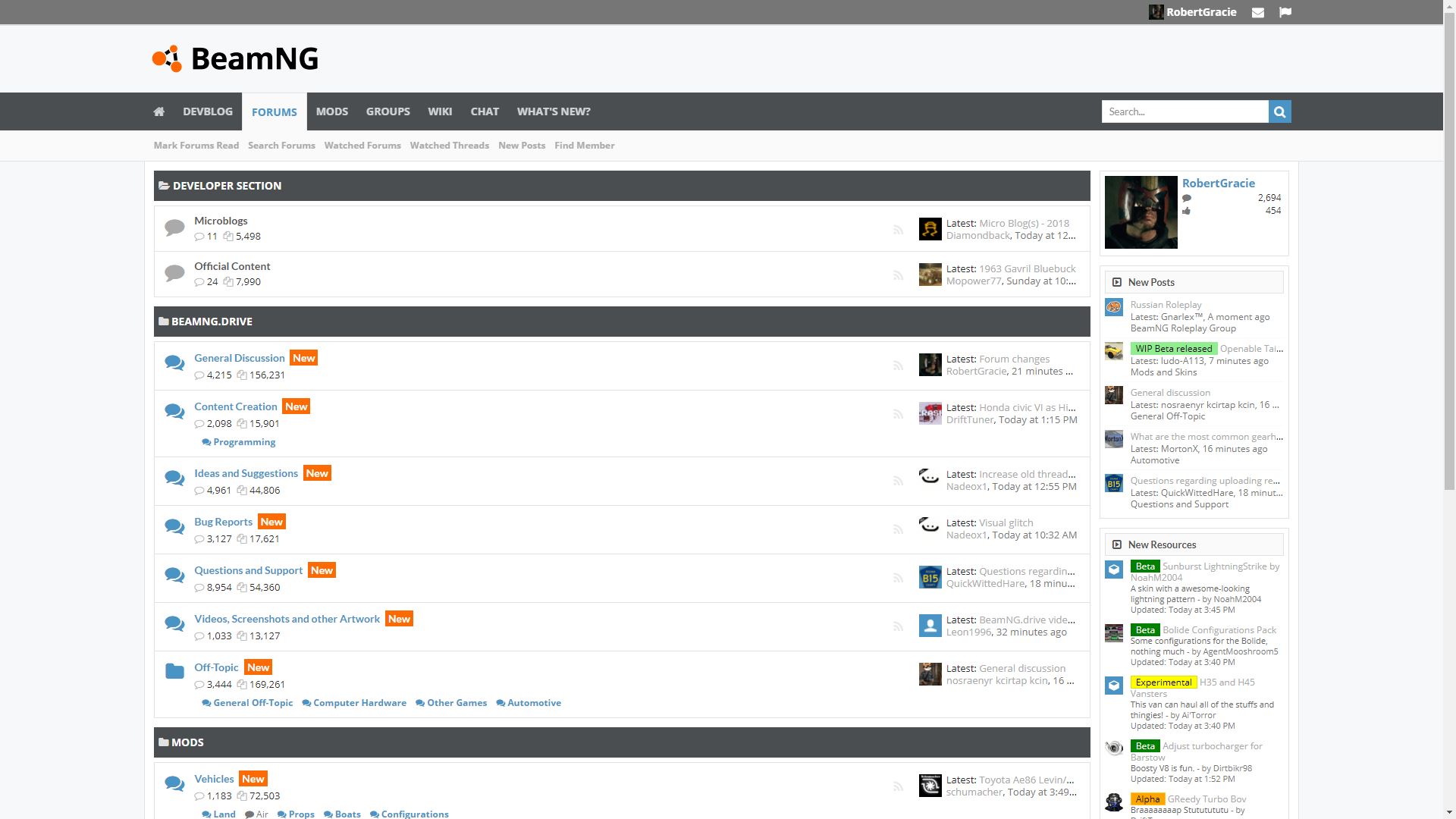Click RSS feed icon for Microblogs
1456x819 pixels.
[x=898, y=229]
